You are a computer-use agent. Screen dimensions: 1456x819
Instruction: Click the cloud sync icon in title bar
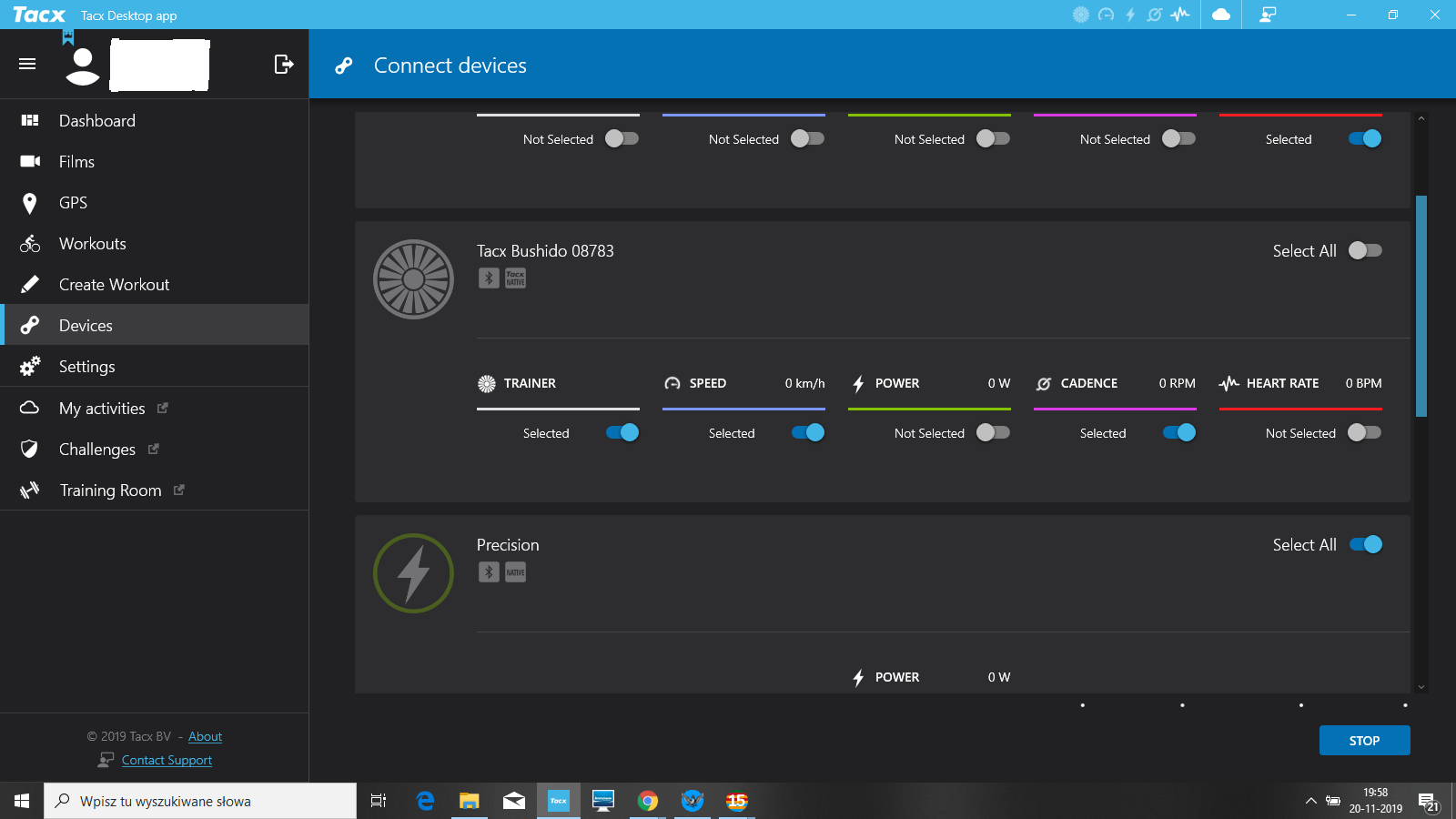1221,15
